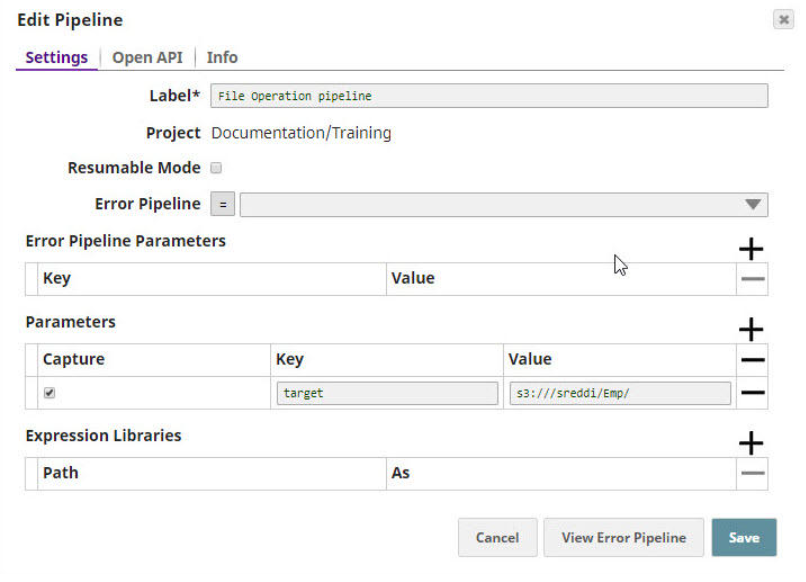Viewport: 806px width, 582px height.
Task: Click the Value field with s3 path
Action: click(619, 393)
